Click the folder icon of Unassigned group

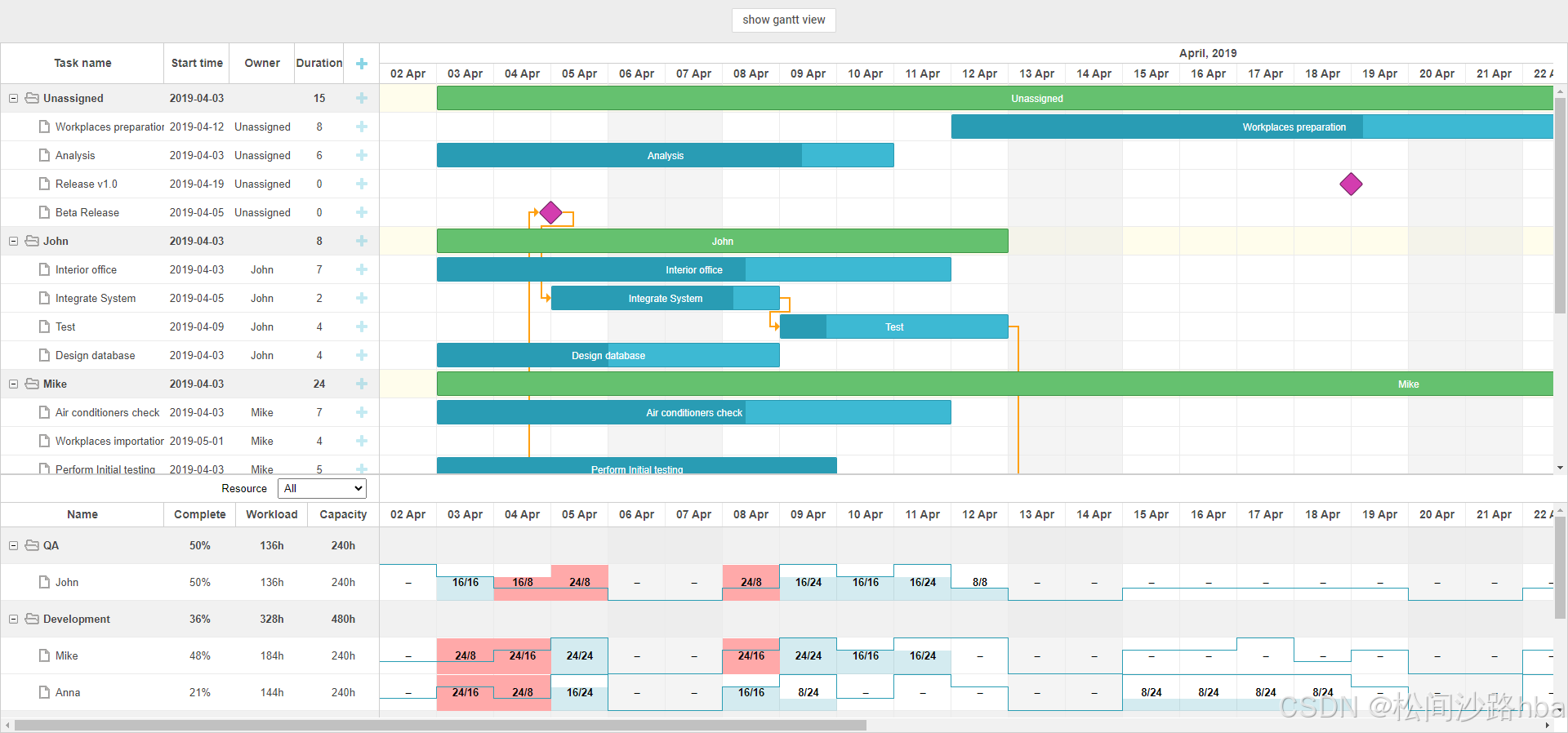pos(32,98)
